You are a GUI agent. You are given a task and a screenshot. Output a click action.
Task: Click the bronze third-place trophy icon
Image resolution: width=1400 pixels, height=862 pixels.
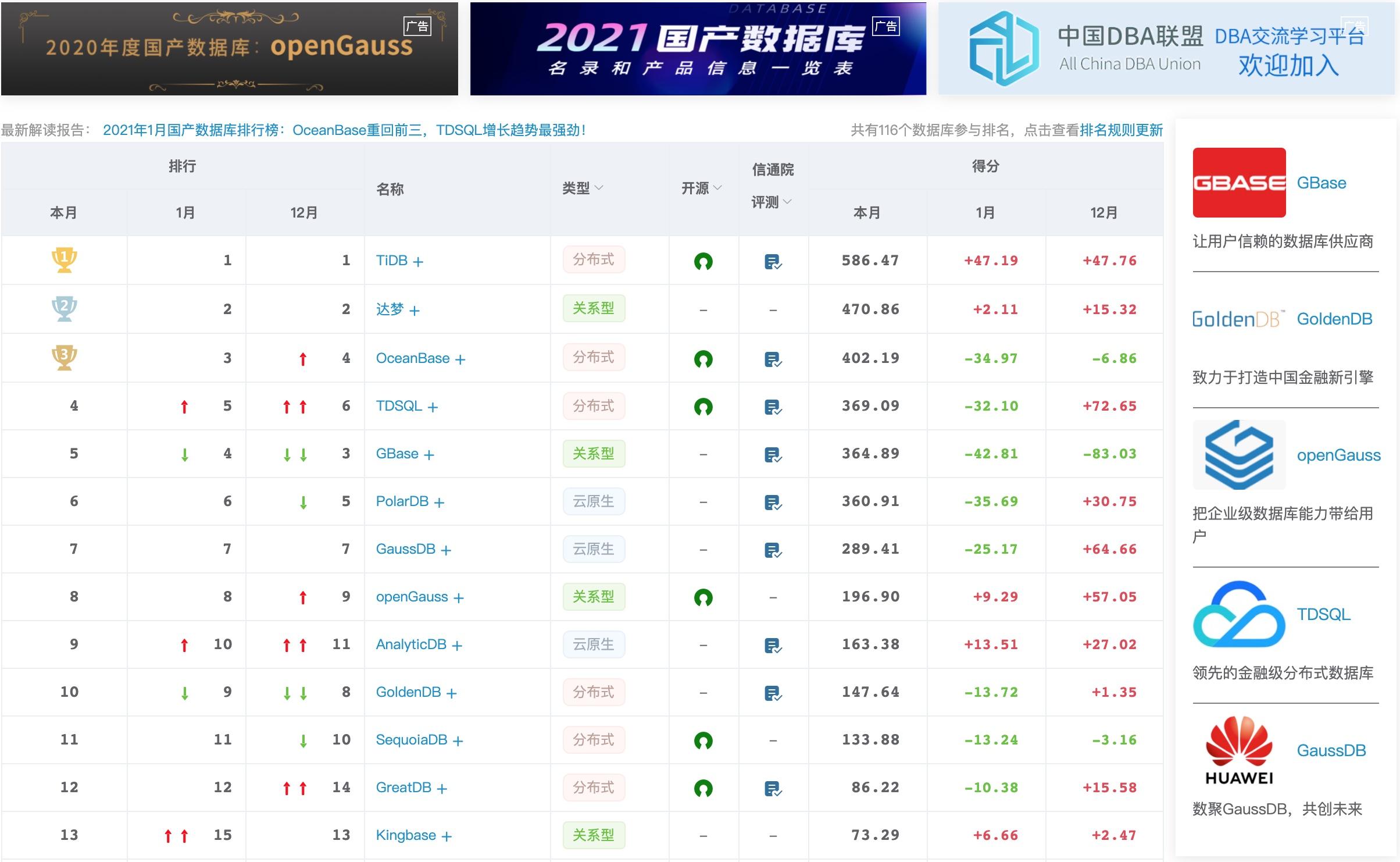coord(64,357)
